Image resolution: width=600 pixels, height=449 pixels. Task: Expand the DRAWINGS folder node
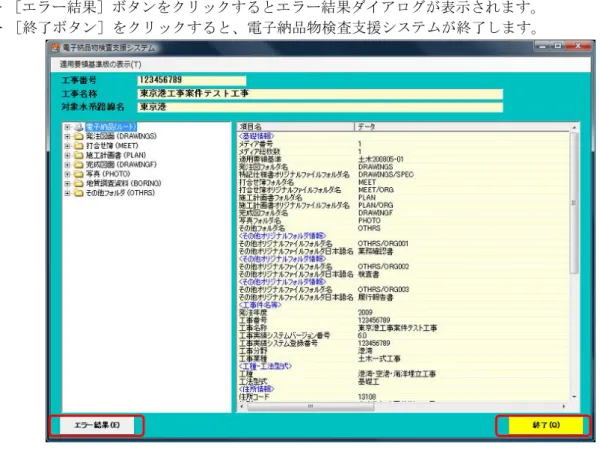click(67, 136)
